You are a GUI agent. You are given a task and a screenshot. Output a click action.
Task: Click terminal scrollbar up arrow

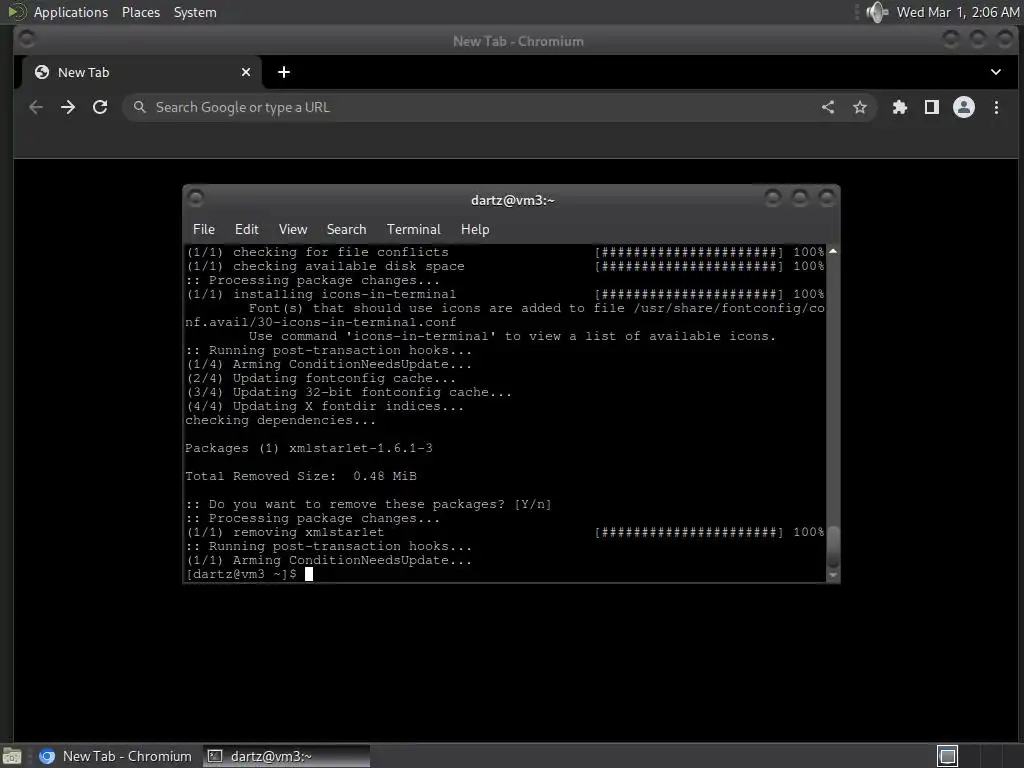(833, 251)
